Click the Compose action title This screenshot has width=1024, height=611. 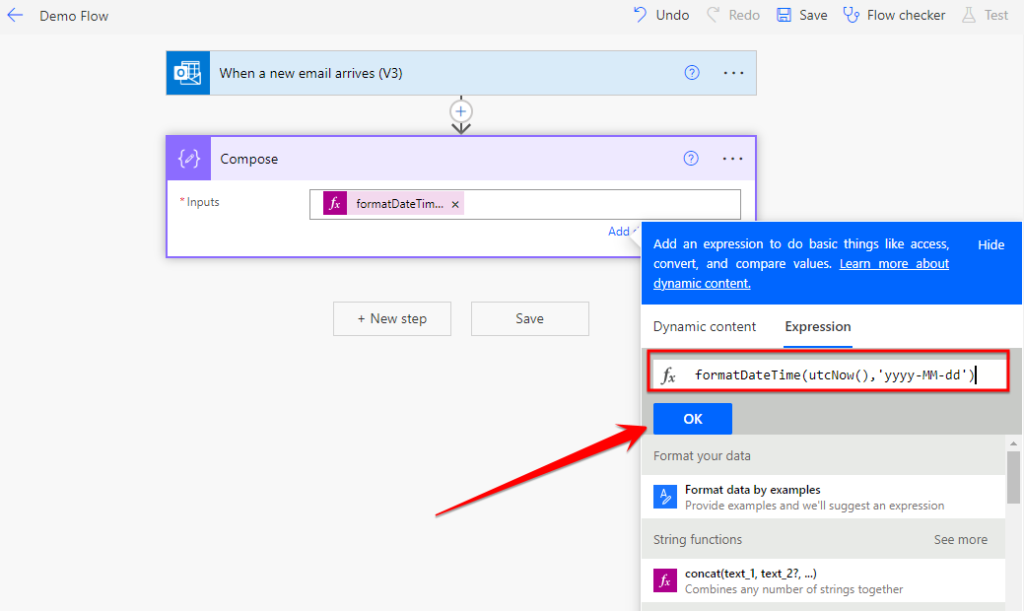pyautogui.click(x=249, y=159)
